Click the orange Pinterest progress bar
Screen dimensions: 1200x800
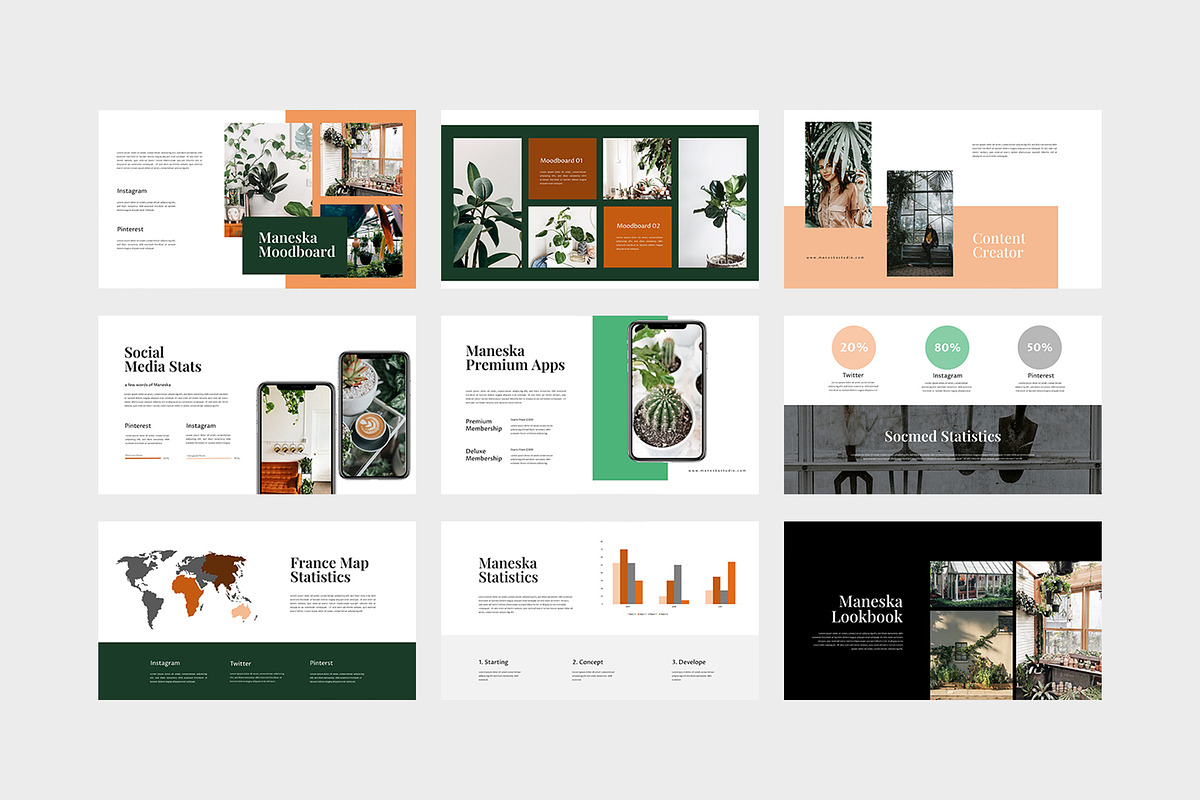click(x=142, y=458)
